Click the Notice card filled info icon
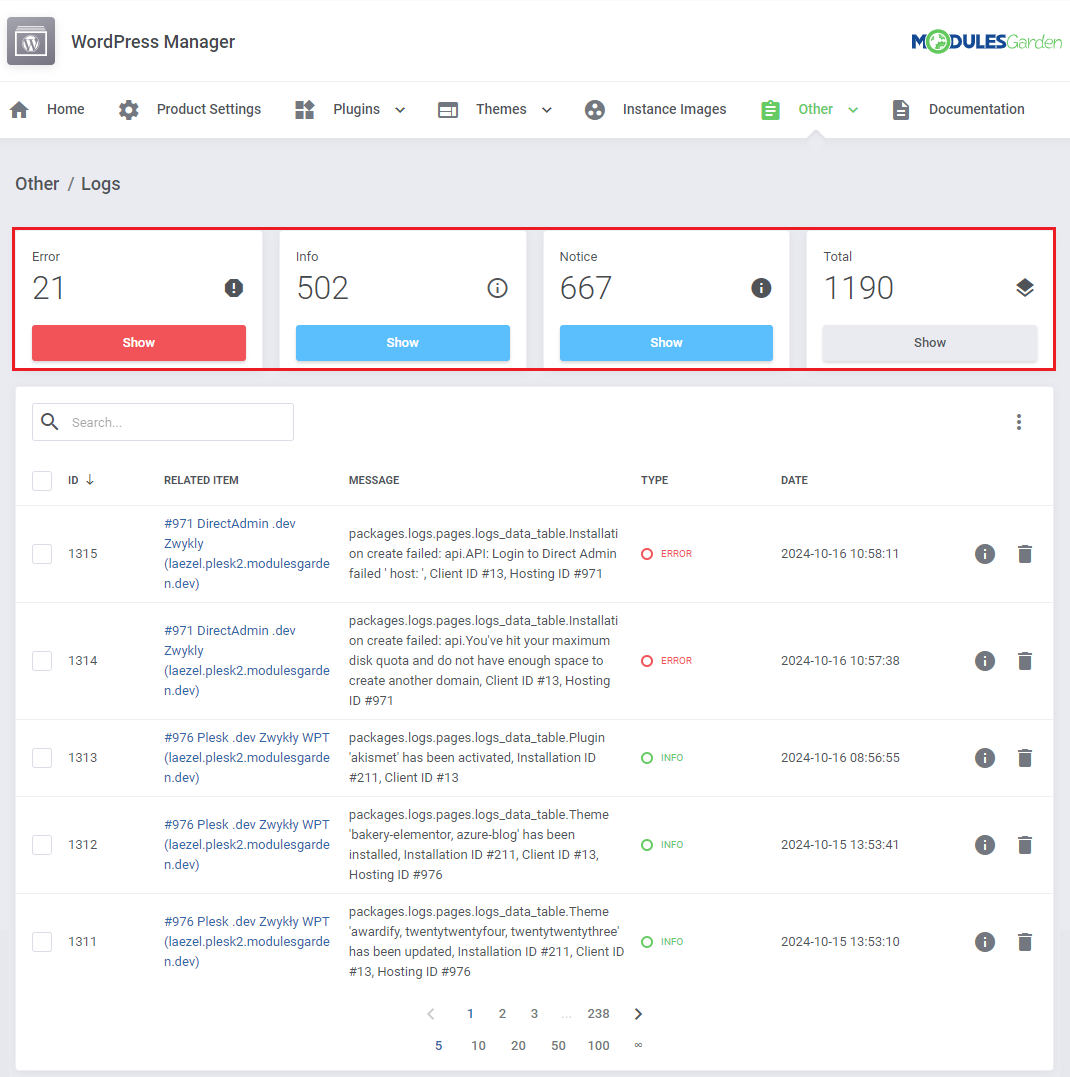Screen dimensions: 1070x1077 tap(761, 288)
